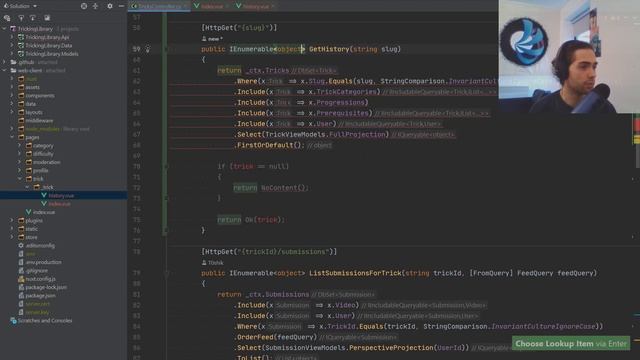The width and height of the screenshot is (640, 360).
Task: Collapse the web-client attached folder
Action: tap(4, 70)
